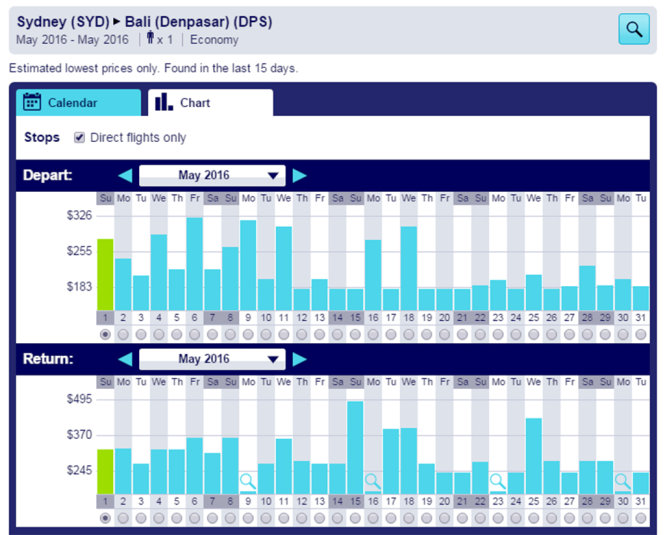
Task: Select the Chart tab
Action: point(210,103)
